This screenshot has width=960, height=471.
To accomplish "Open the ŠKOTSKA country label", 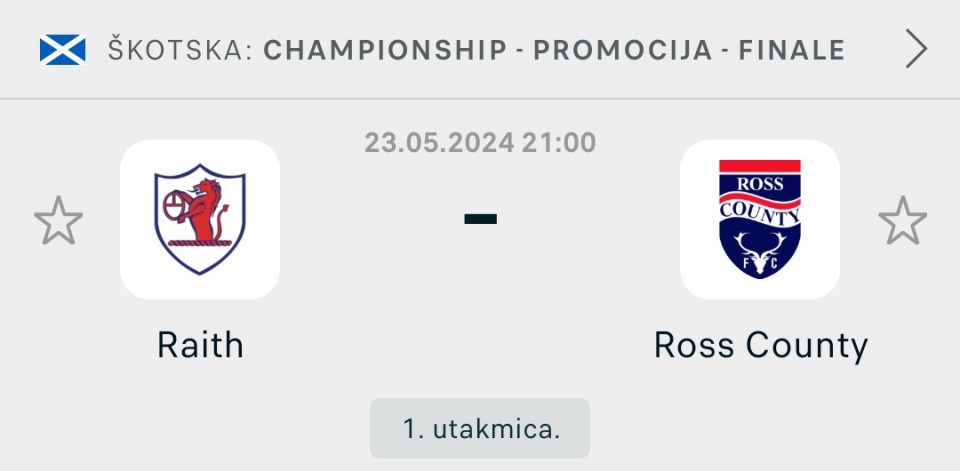I will pos(181,50).
